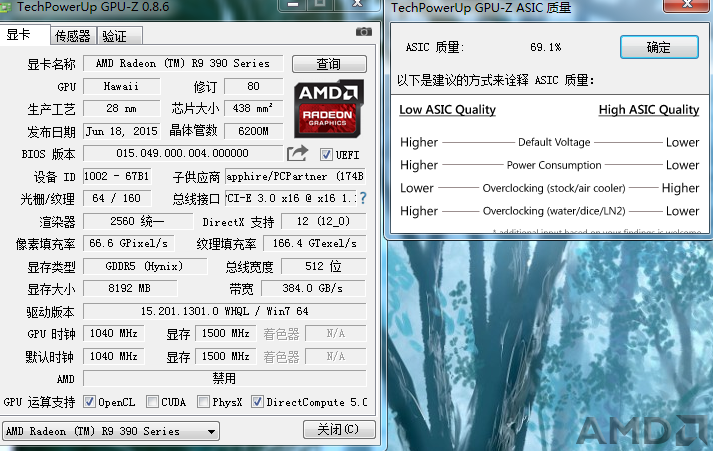This screenshot has width=713, height=451.
Task: Click the GPU-Z app icon in title bar
Action: 5,6
